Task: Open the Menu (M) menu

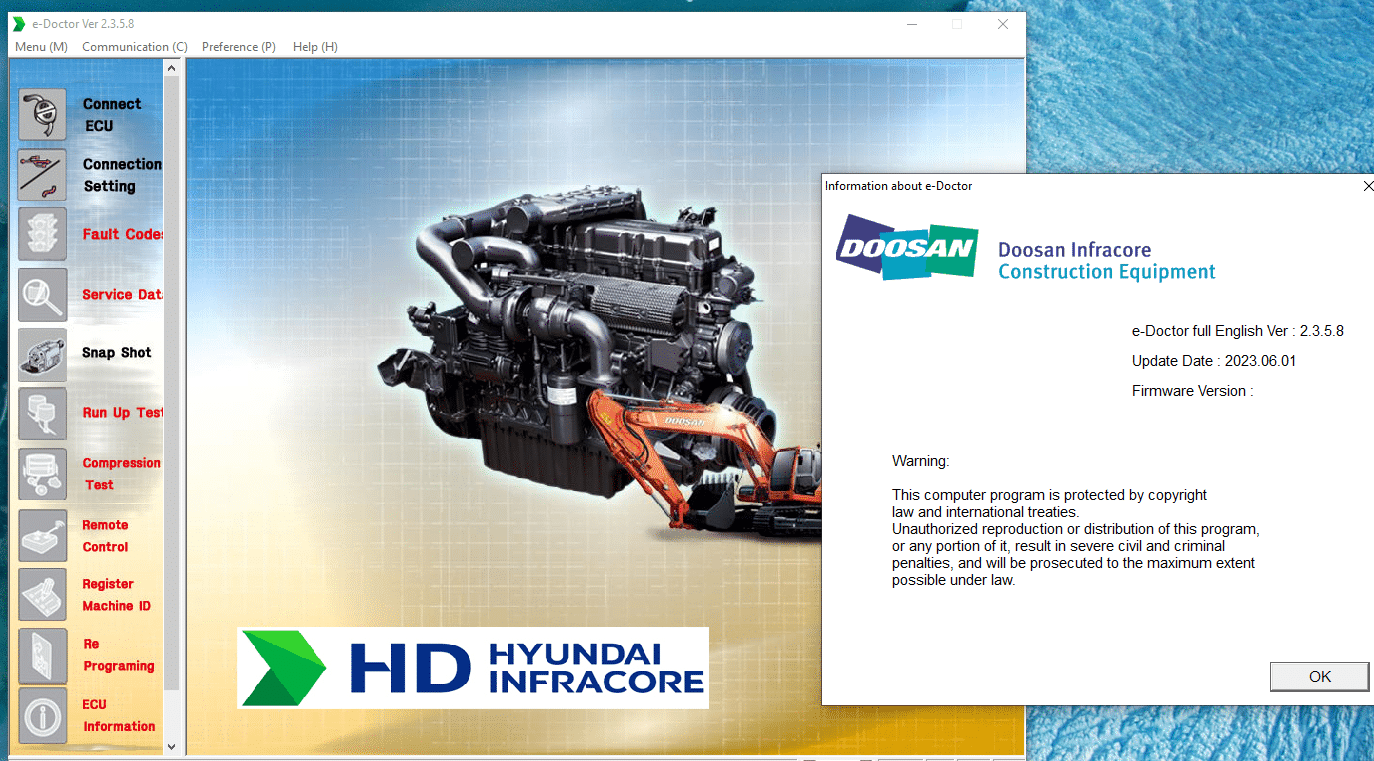Action: [x=41, y=47]
